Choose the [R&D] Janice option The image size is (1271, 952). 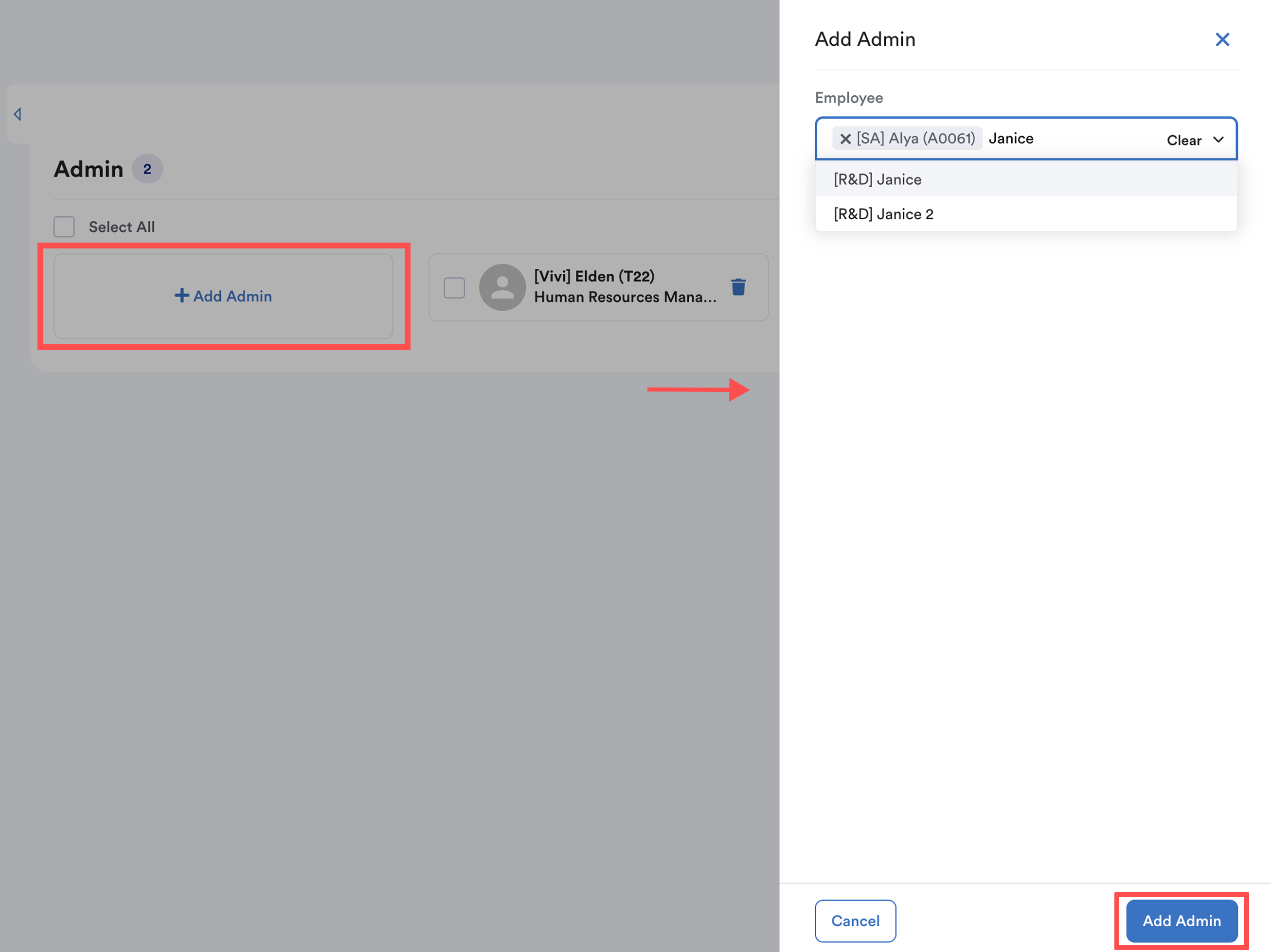pyautogui.click(x=877, y=180)
